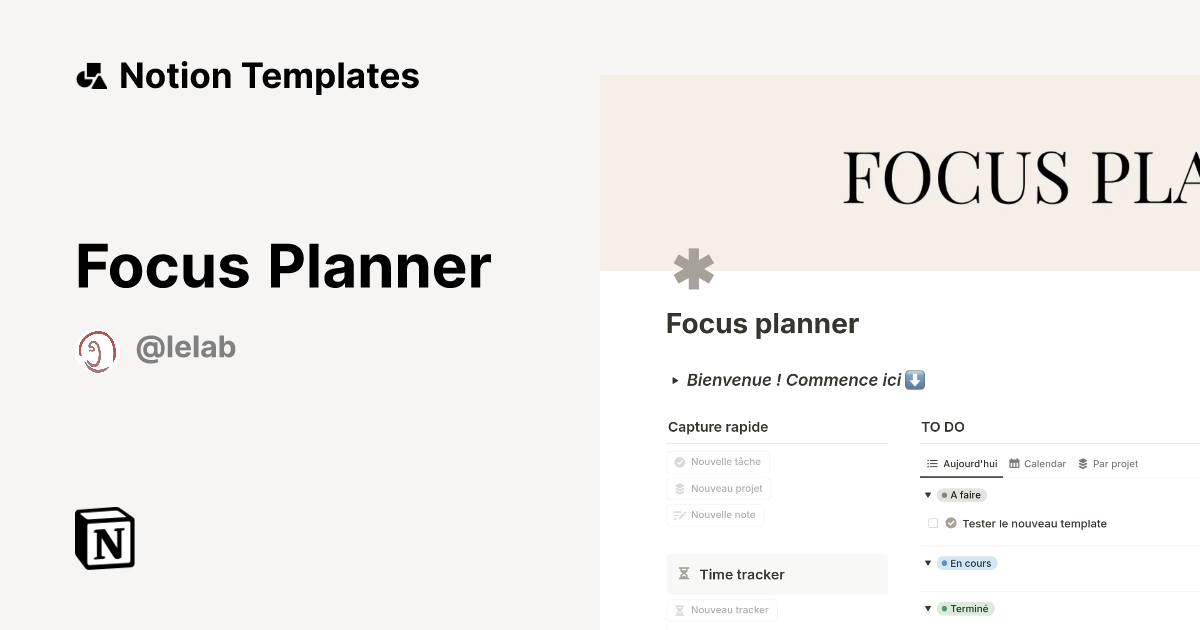This screenshot has width=1200, height=630.
Task: Collapse the Terminé group
Action: (x=927, y=608)
